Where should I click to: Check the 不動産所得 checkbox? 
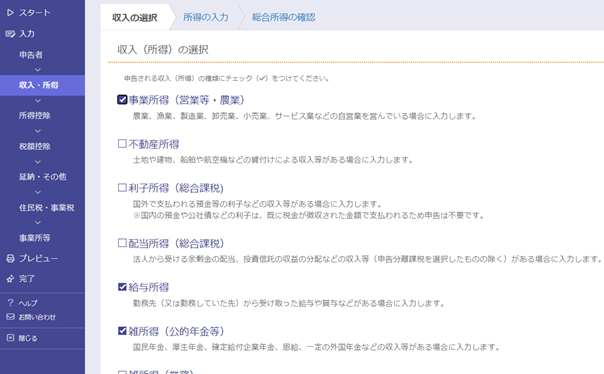tap(122, 144)
